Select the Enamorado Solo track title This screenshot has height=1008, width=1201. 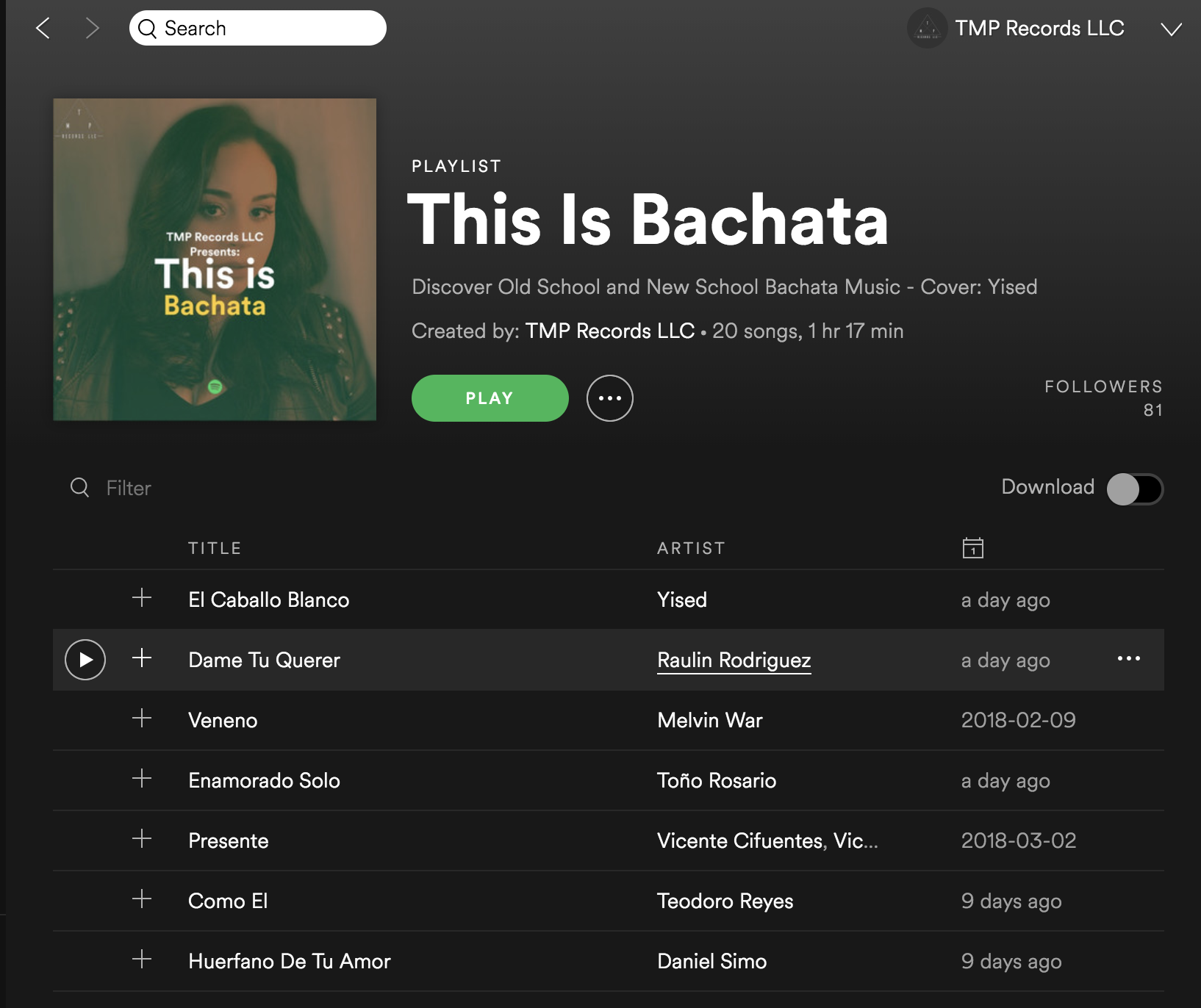pos(265,780)
